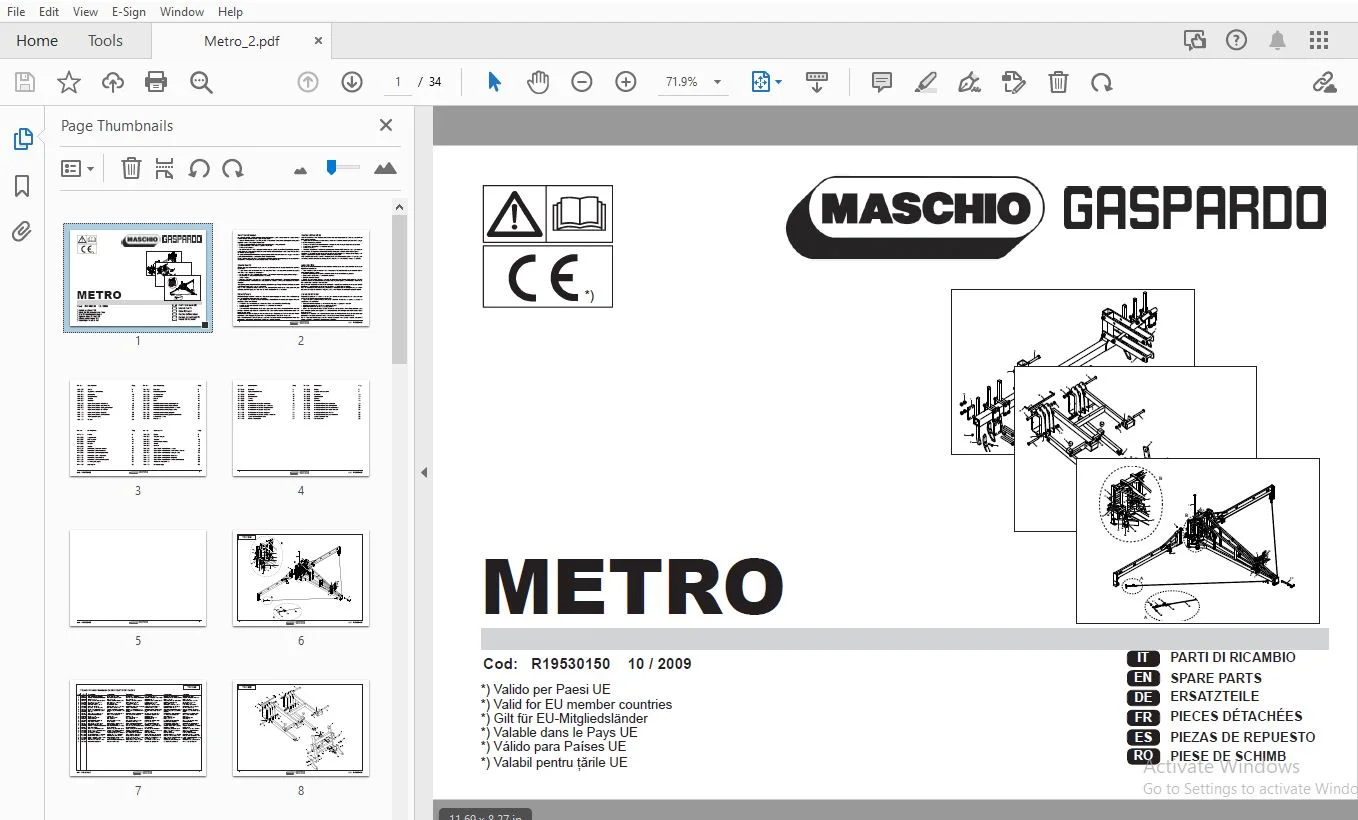Rotate thumbnails clockwise
The width and height of the screenshot is (1358, 820).
233,168
